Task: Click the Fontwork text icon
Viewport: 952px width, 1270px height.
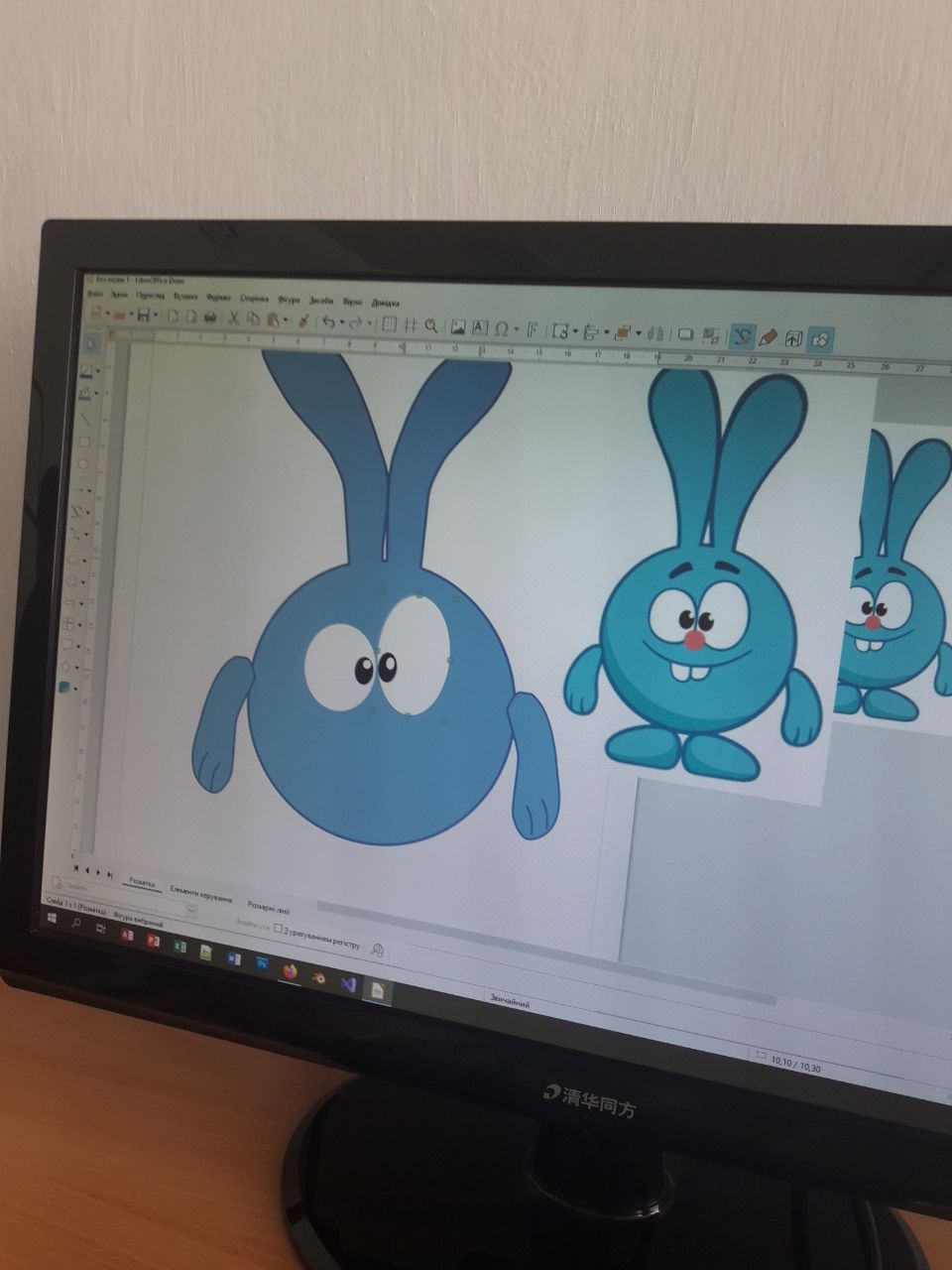Action: (x=533, y=329)
